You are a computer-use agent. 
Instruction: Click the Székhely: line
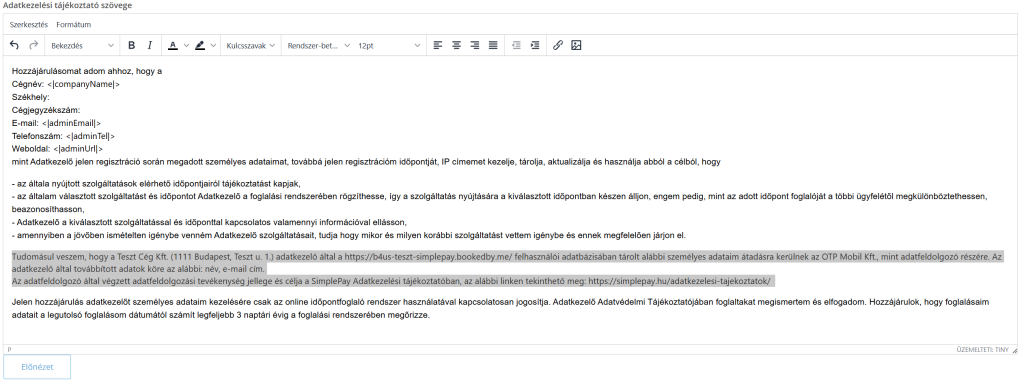click(31, 97)
